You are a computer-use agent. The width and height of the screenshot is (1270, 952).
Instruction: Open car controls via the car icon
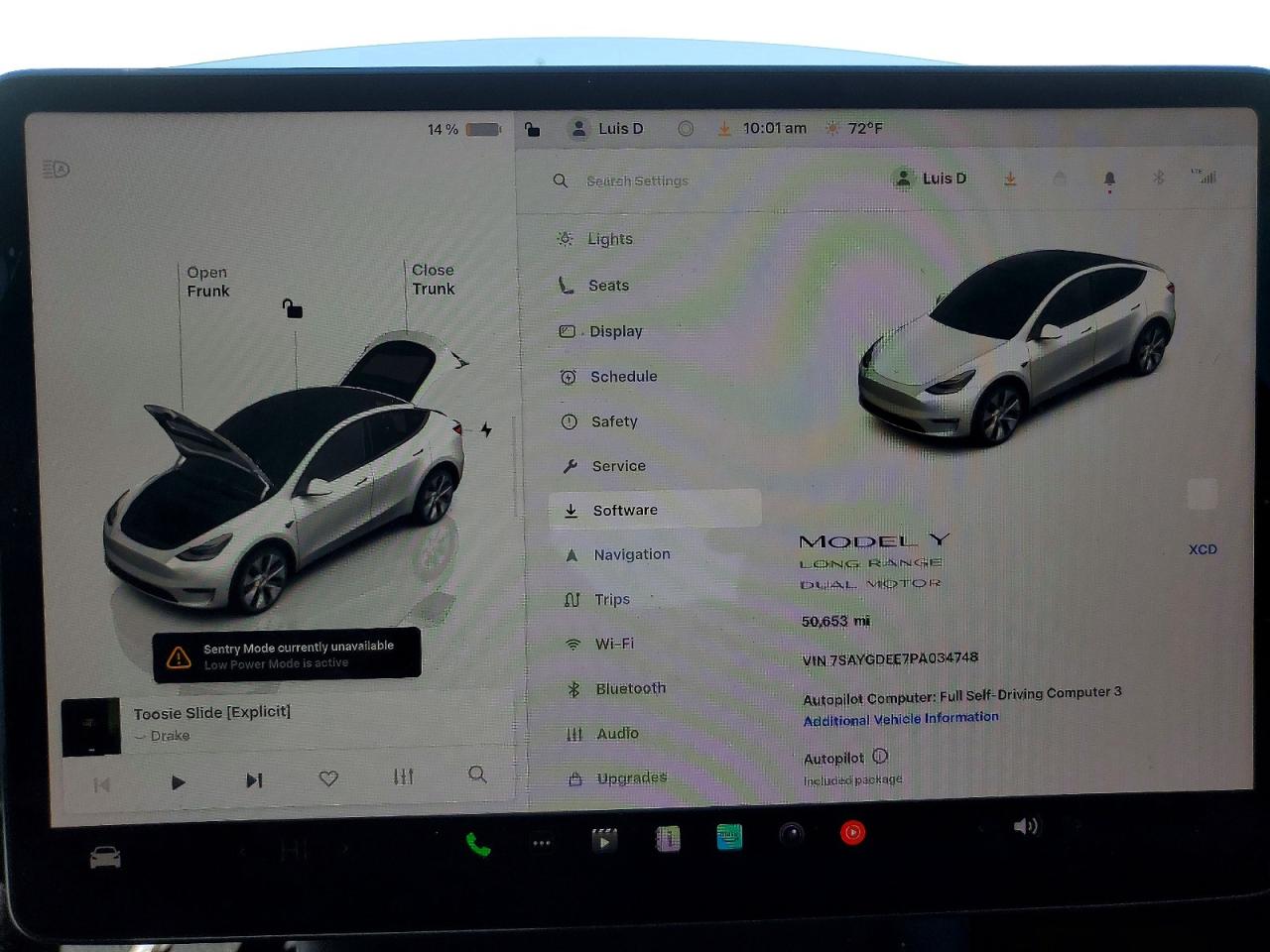point(105,857)
